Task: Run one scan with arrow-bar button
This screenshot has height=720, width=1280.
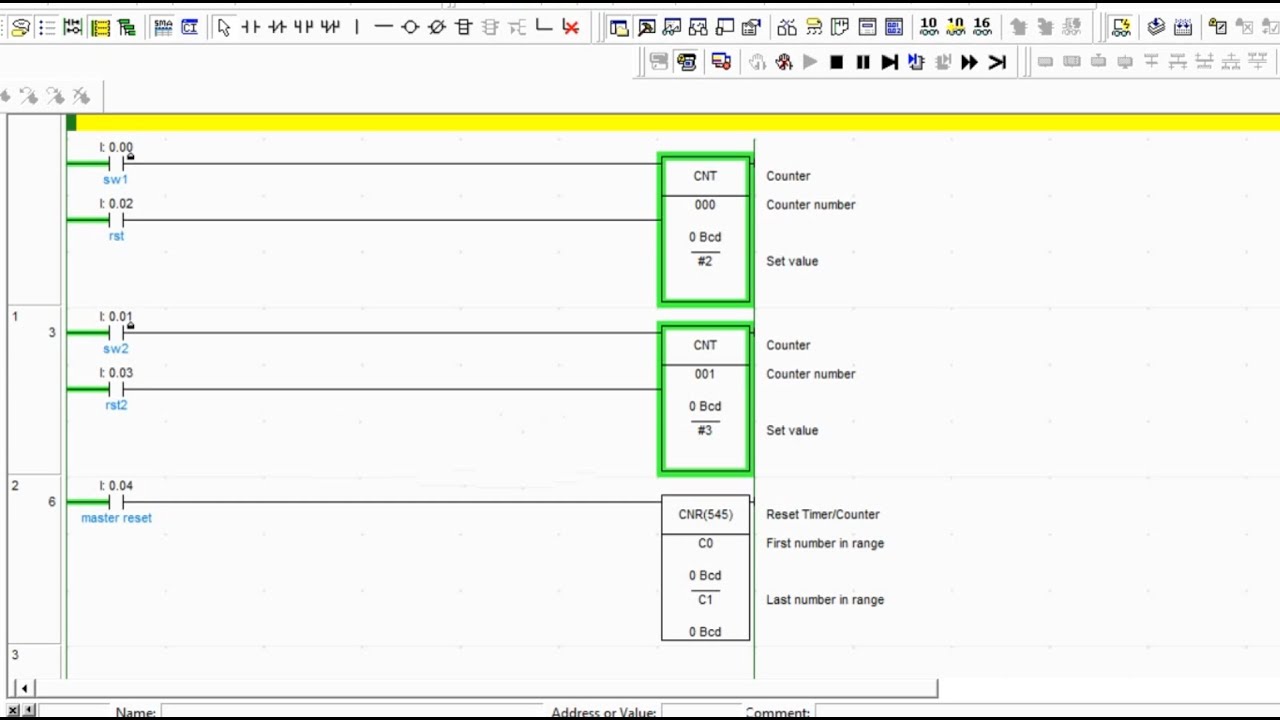Action: coord(996,62)
